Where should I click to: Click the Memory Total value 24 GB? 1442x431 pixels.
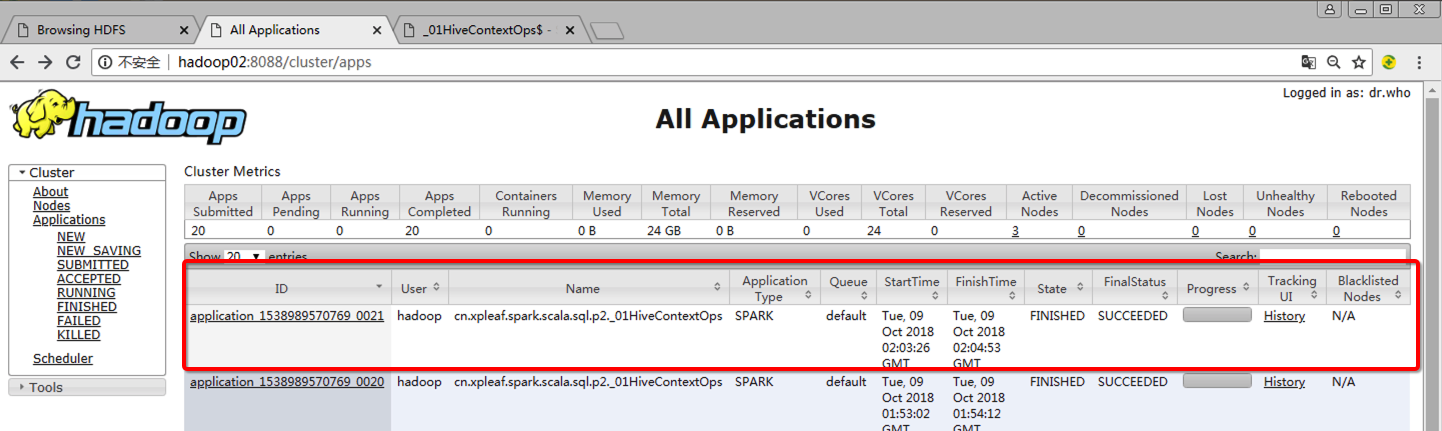665,231
